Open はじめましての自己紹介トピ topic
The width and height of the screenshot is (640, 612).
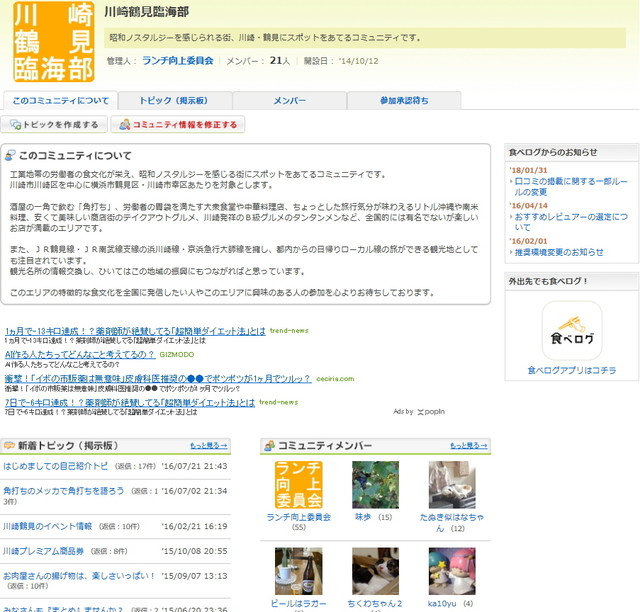(x=55, y=466)
